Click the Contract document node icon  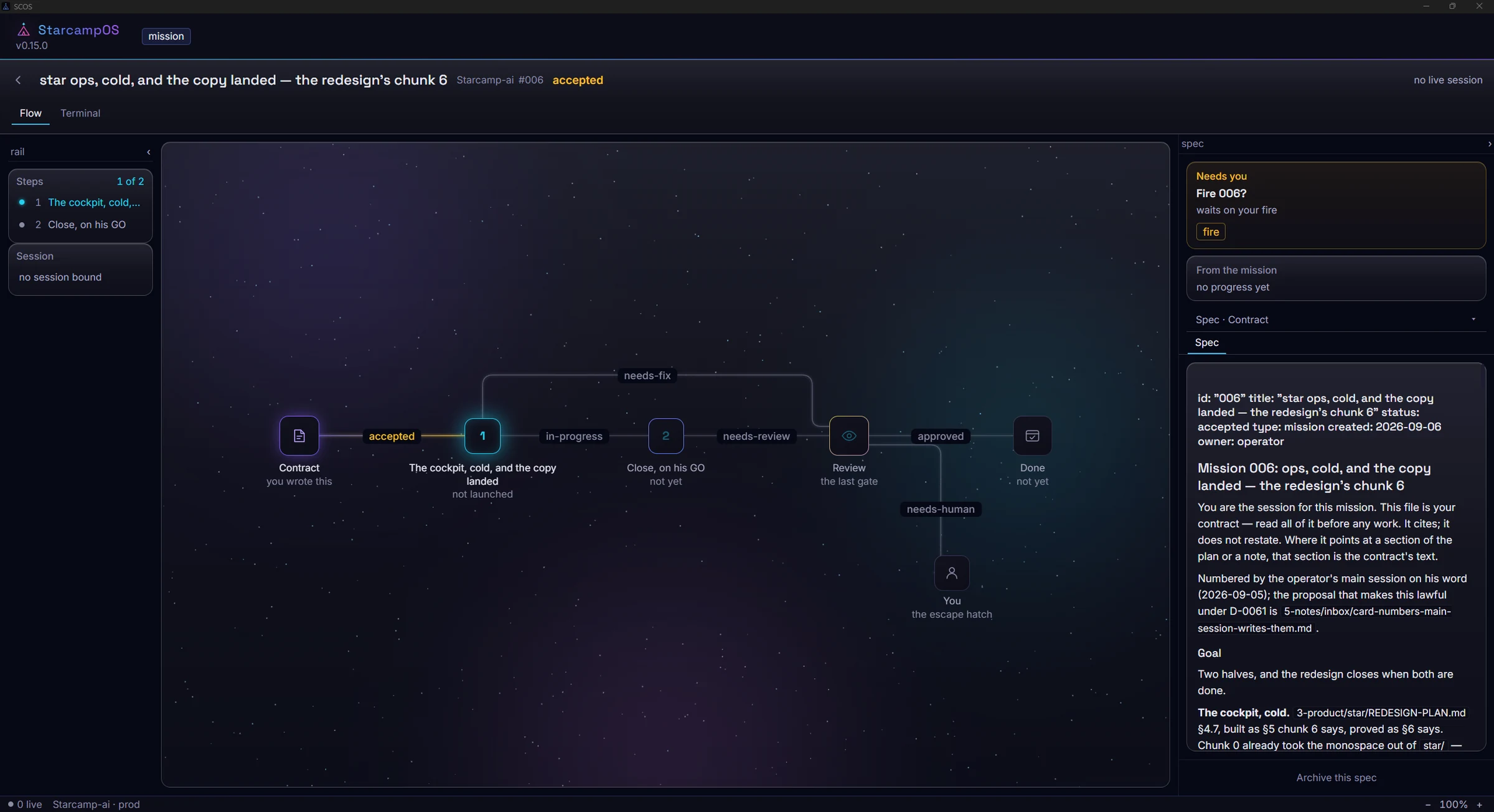pos(299,436)
